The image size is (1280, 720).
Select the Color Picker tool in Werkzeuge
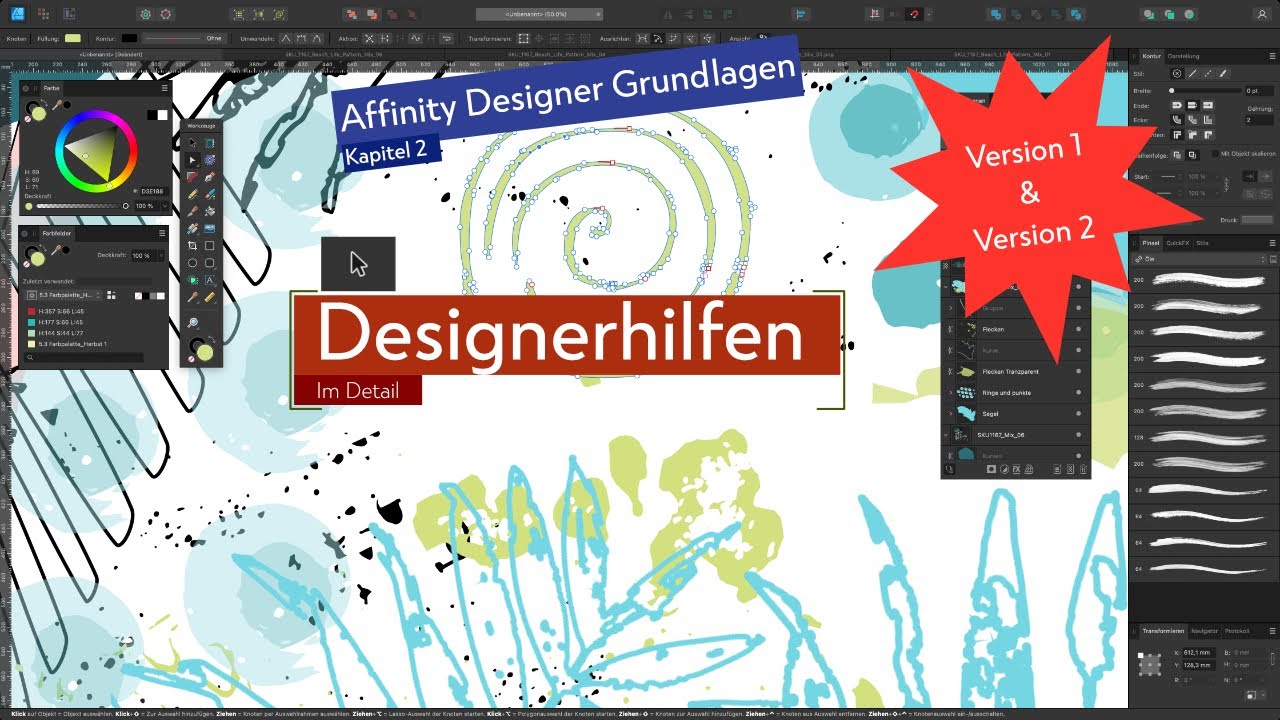[192, 297]
